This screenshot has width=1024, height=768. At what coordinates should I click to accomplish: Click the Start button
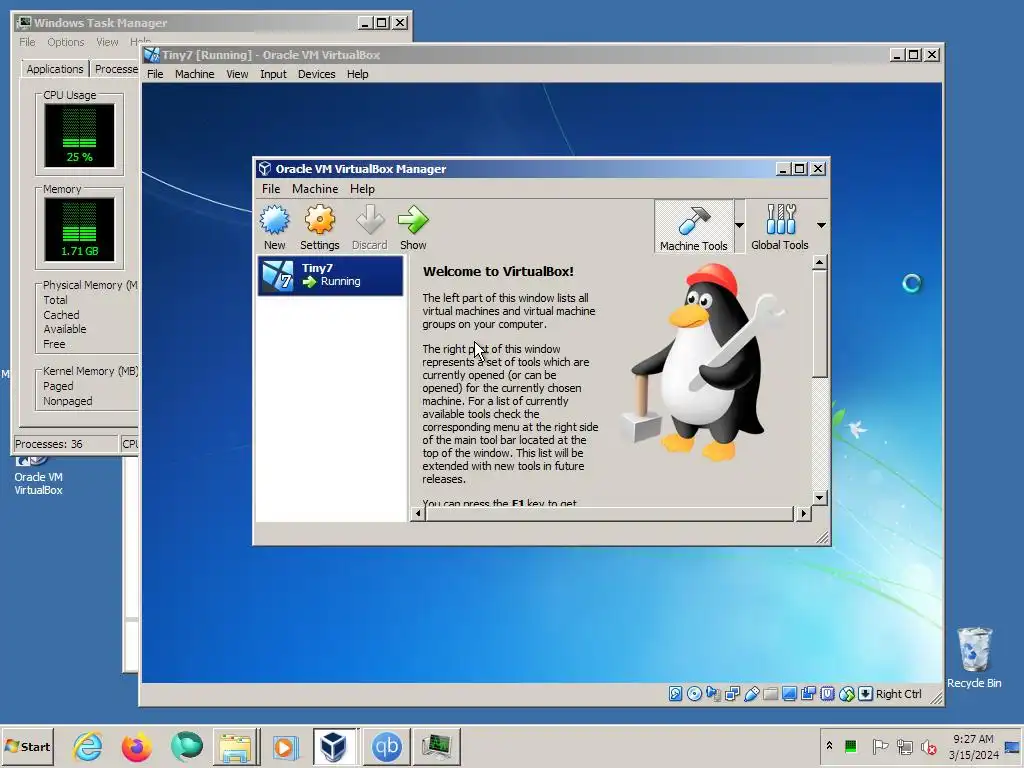pos(27,746)
